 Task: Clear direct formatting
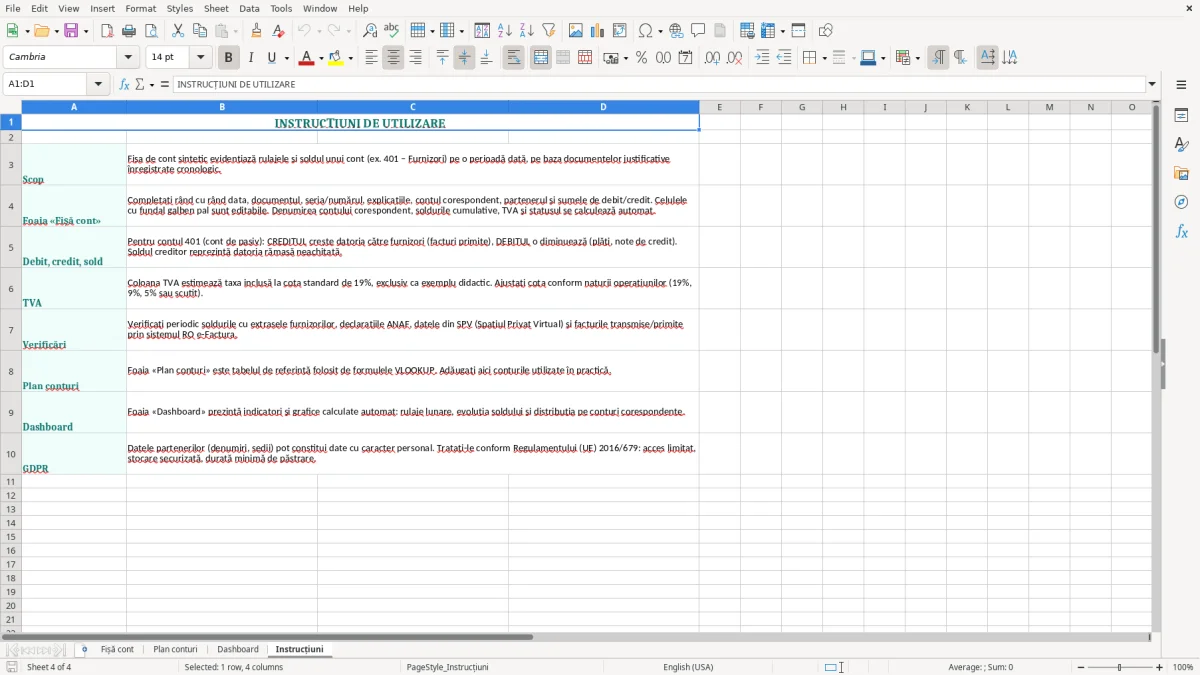(279, 31)
